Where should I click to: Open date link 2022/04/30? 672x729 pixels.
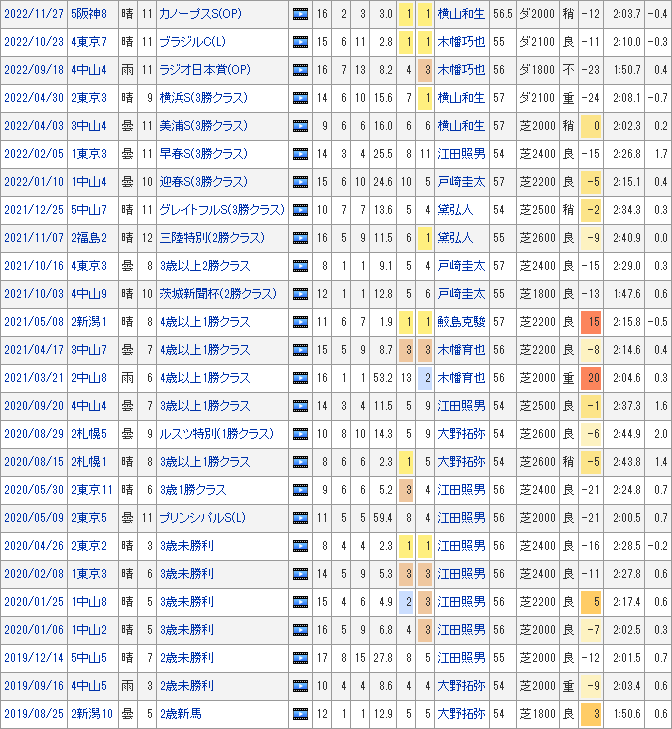[34, 98]
